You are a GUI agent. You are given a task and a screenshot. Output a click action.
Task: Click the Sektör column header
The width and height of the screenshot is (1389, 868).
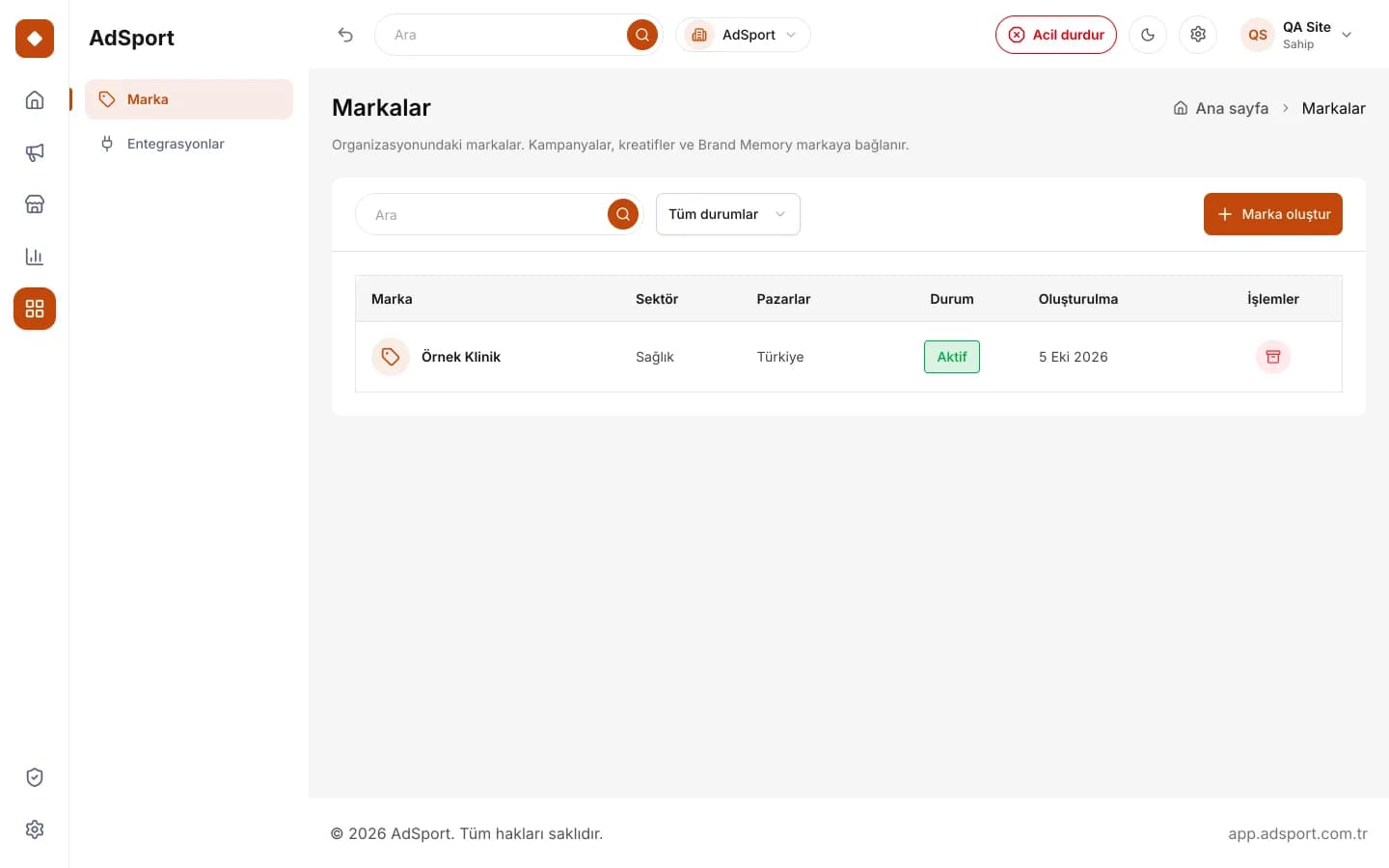click(657, 299)
